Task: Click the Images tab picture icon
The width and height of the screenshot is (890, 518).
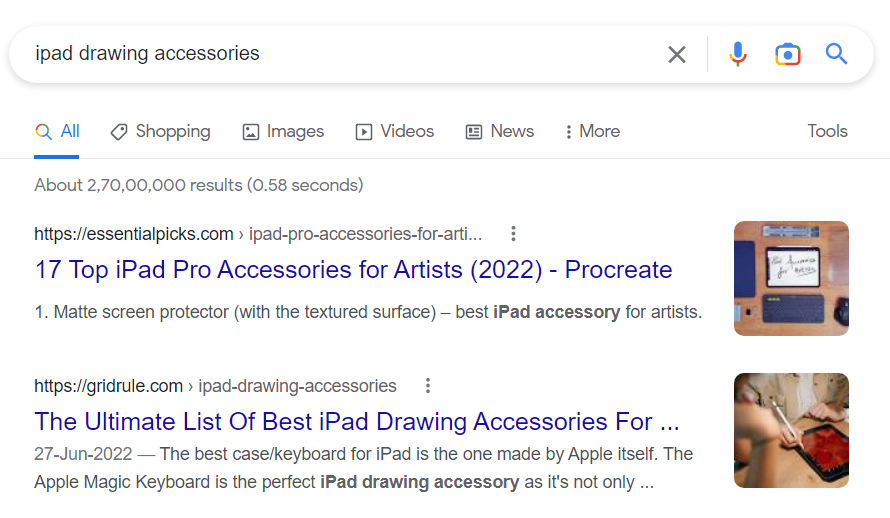Action: 251,132
